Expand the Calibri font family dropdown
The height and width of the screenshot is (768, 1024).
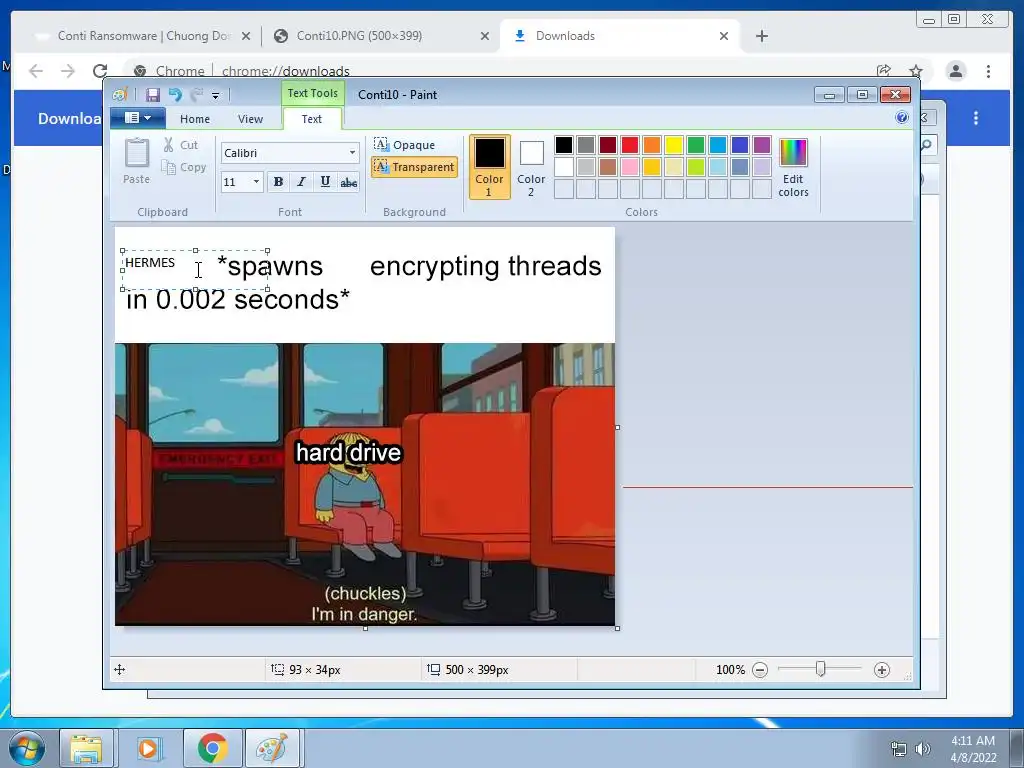click(353, 153)
